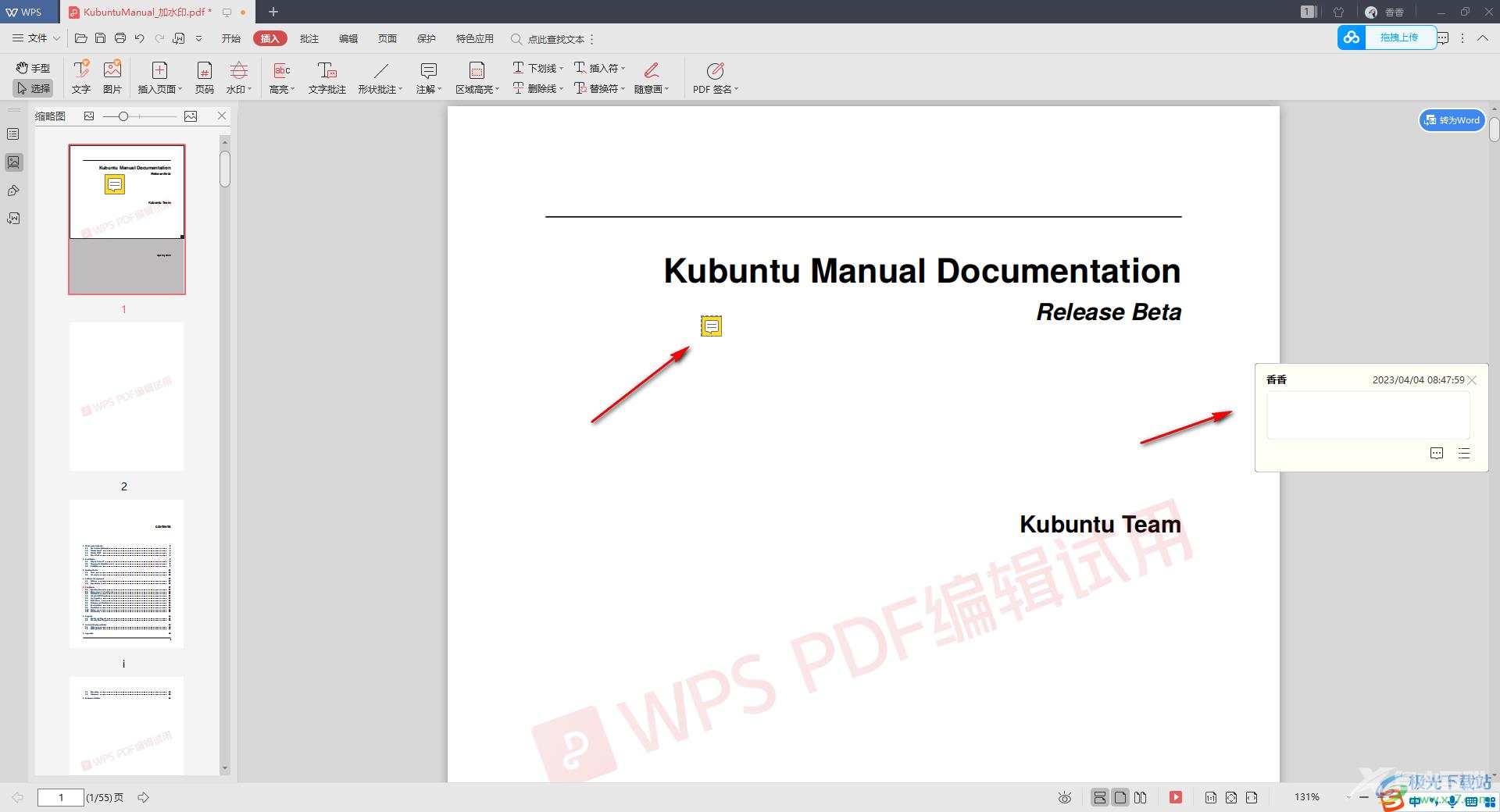1500x812 pixels.
Task: Select the 图片 (image) insert tool
Action: (x=112, y=77)
